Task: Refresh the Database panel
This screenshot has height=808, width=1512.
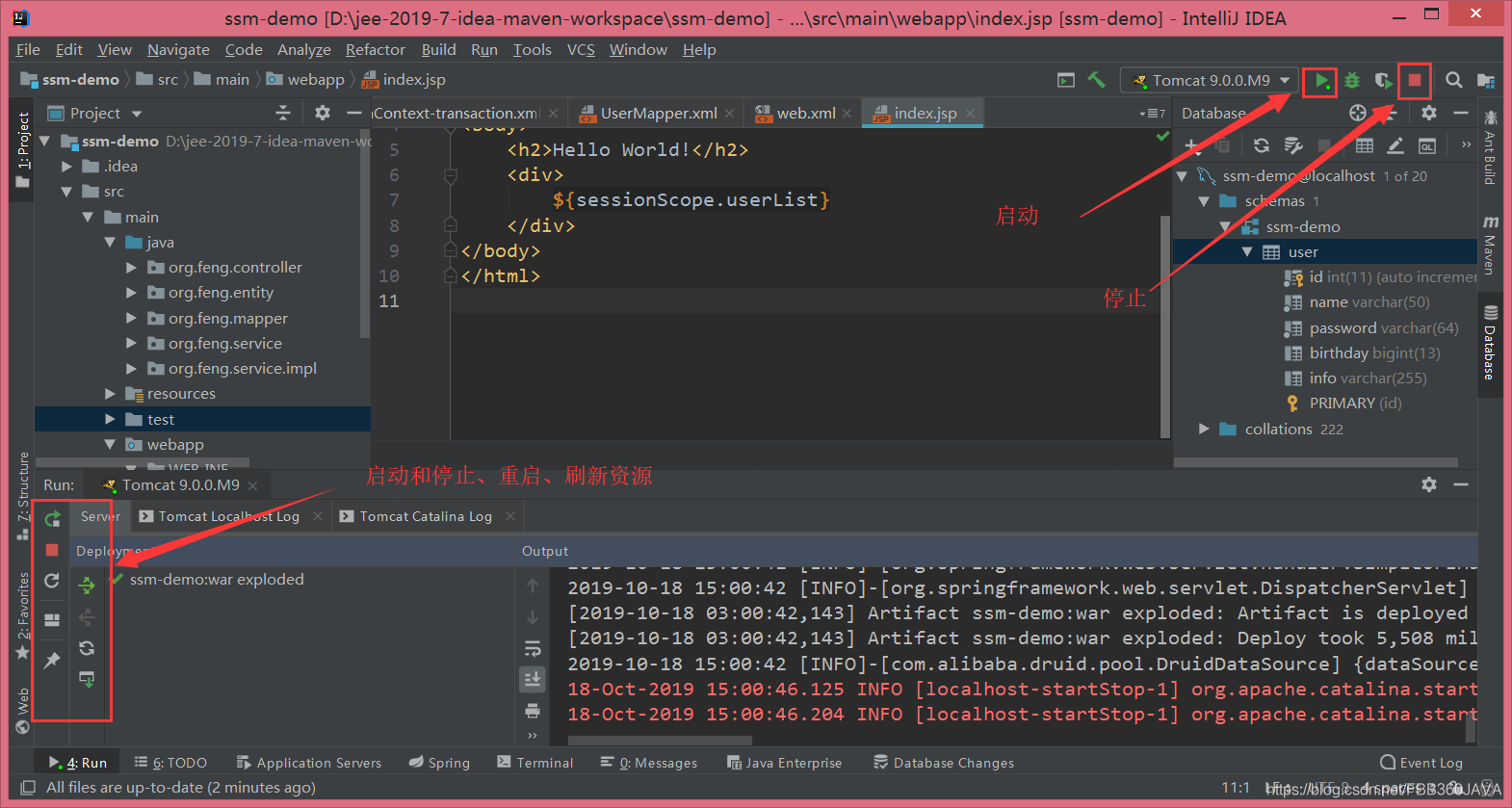Action: (1261, 146)
